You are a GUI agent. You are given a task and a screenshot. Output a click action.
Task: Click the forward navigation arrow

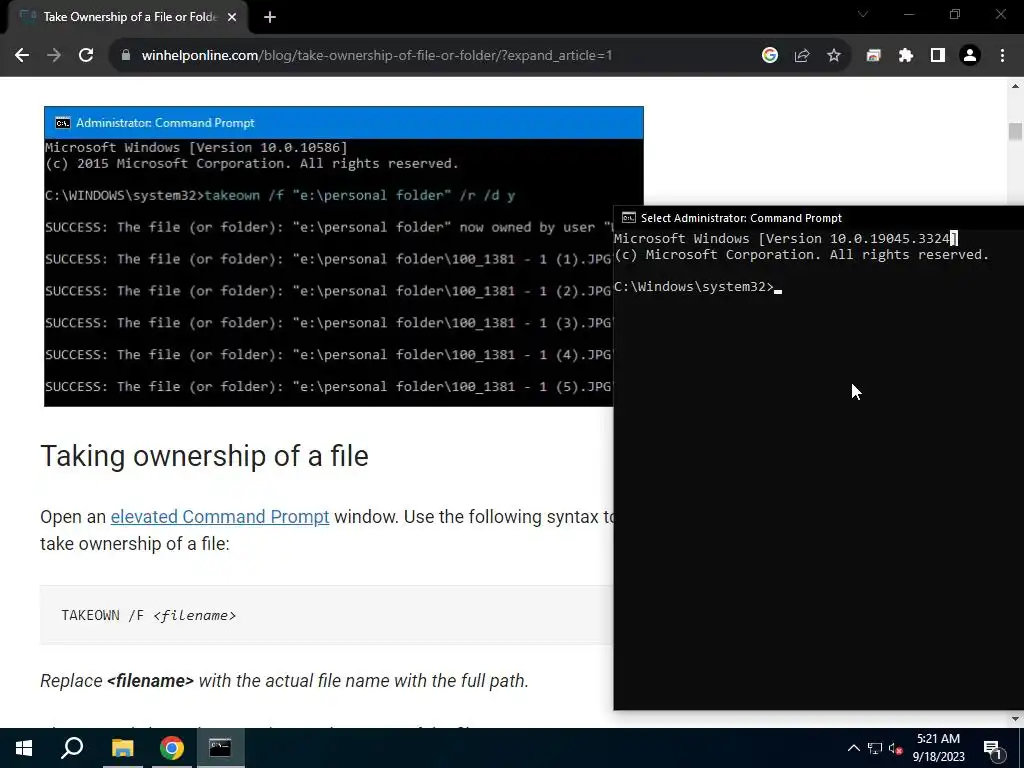tap(54, 56)
